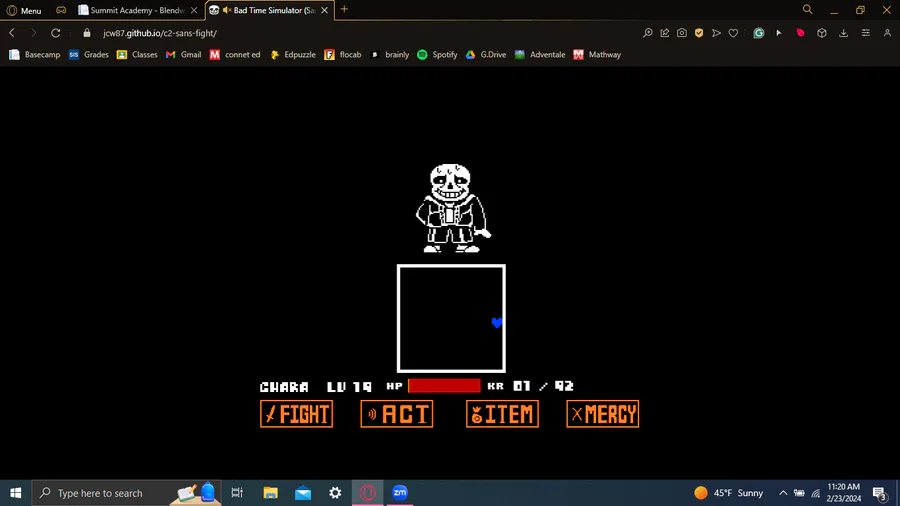Open the 45°F Sunny weather widget
The image size is (900, 506).
click(x=728, y=493)
